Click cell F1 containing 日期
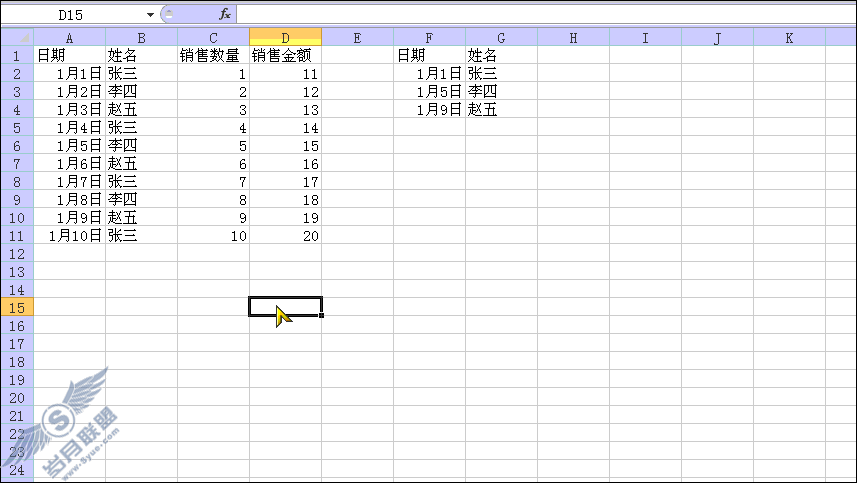The height and width of the screenshot is (483, 857). coord(430,55)
